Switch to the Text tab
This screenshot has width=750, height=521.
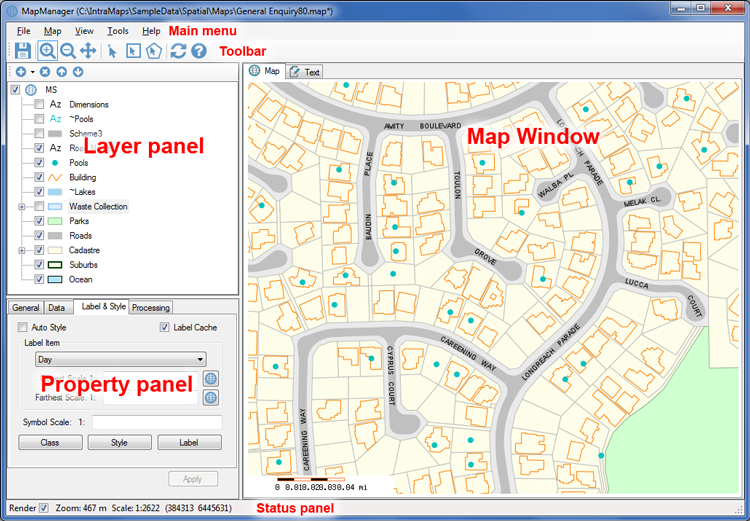[x=305, y=72]
